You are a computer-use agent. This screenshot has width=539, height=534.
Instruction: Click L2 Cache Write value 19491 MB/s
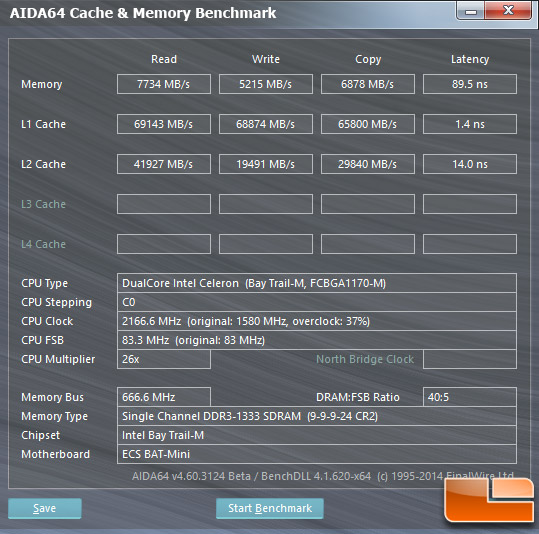(x=266, y=164)
